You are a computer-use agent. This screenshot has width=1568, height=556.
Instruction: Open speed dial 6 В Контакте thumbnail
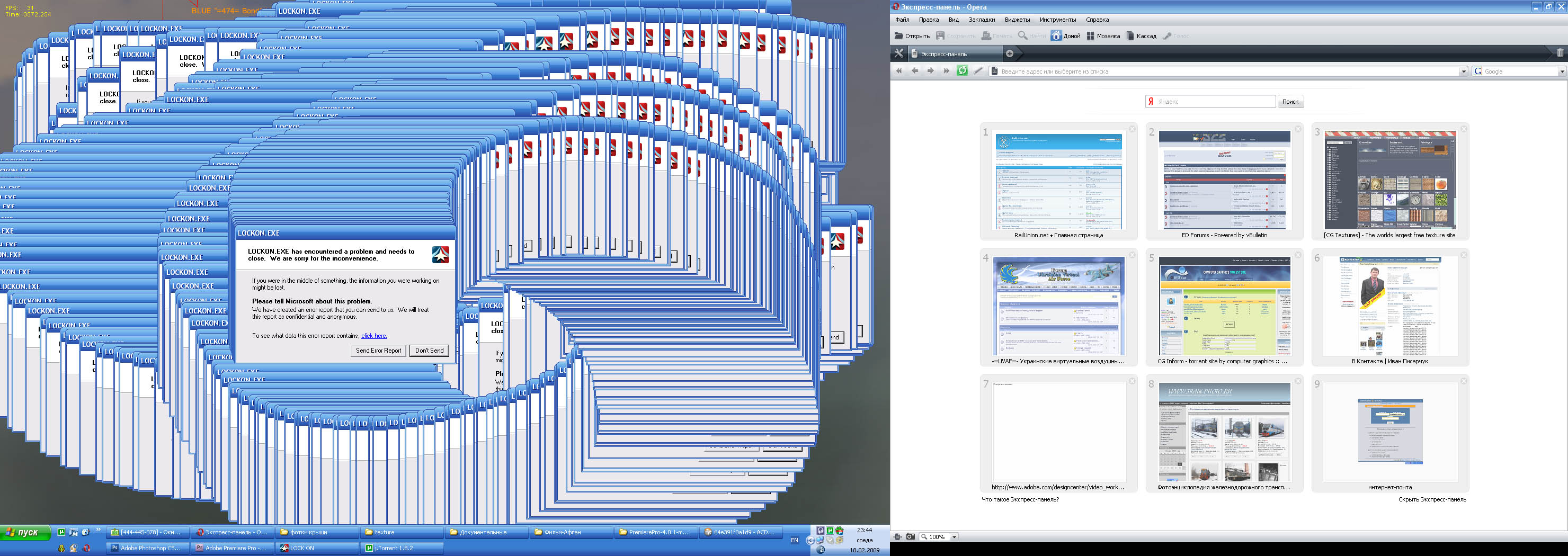click(x=1390, y=307)
